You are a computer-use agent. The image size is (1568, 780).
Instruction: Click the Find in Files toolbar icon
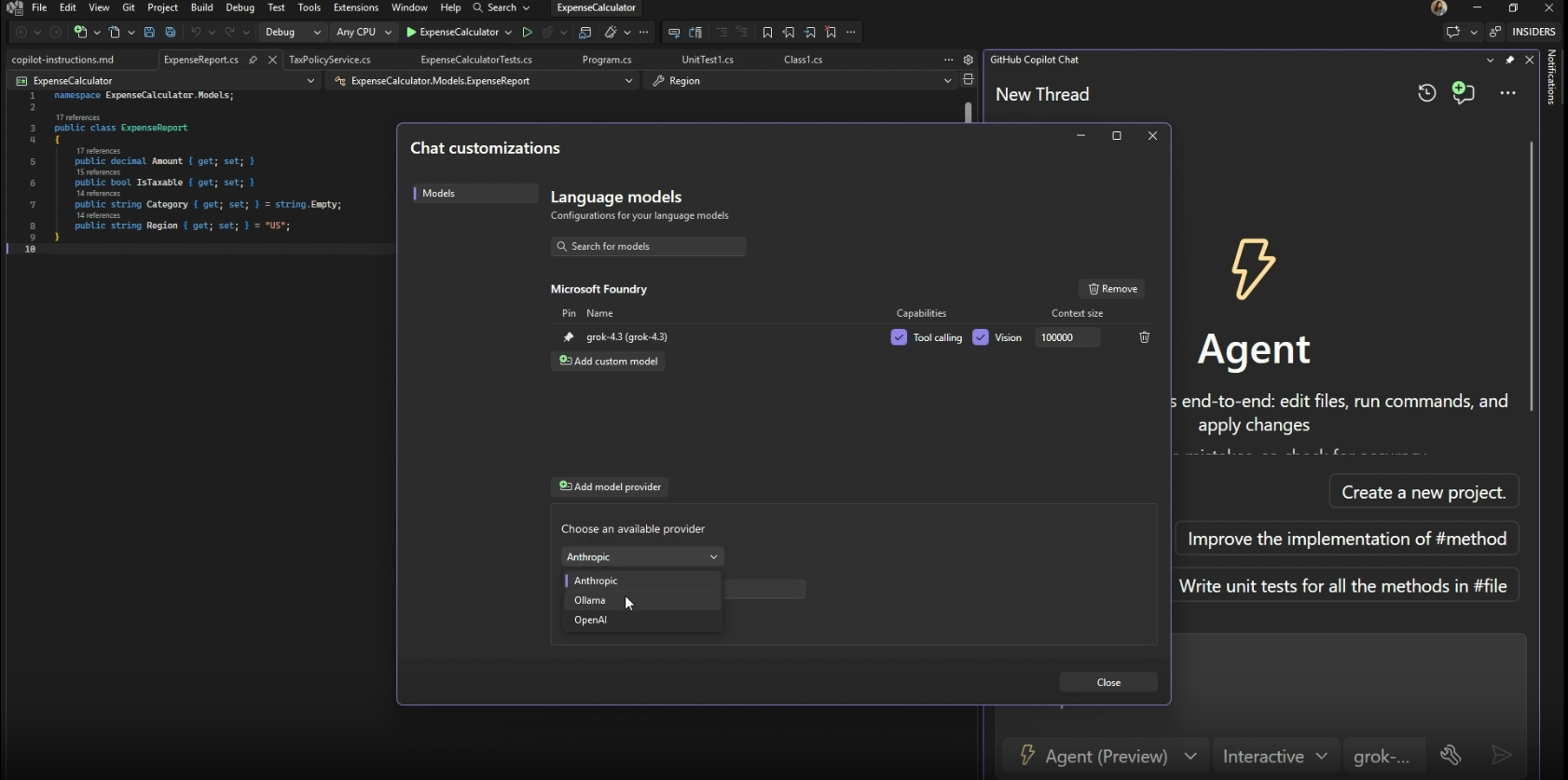point(585,32)
